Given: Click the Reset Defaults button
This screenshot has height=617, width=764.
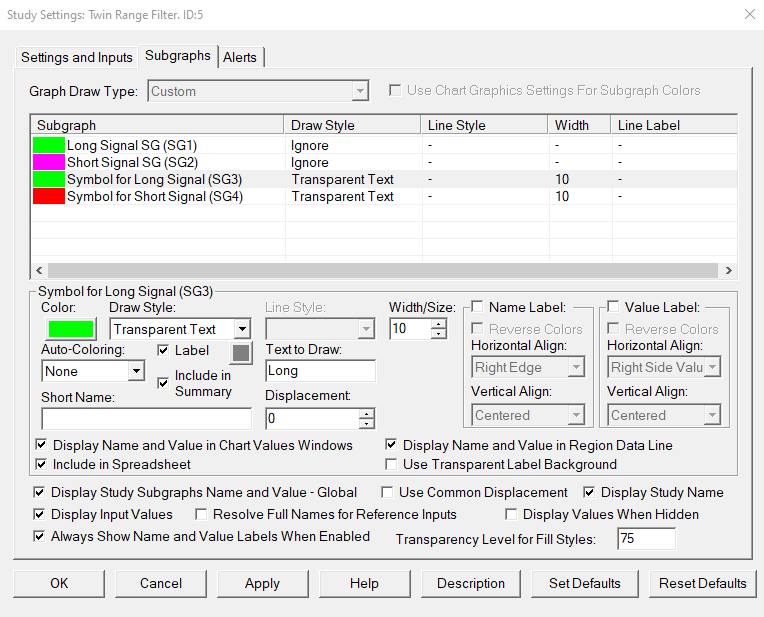Looking at the screenshot, I should (x=702, y=583).
